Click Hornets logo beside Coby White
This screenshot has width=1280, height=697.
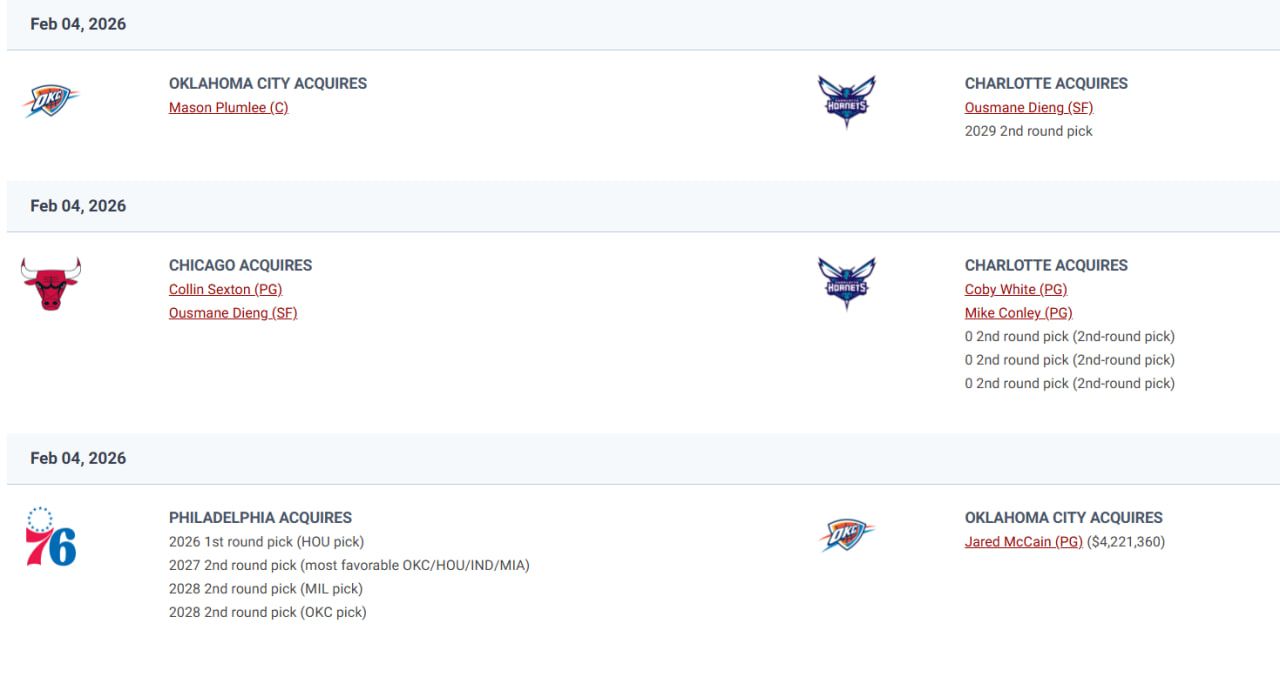846,283
